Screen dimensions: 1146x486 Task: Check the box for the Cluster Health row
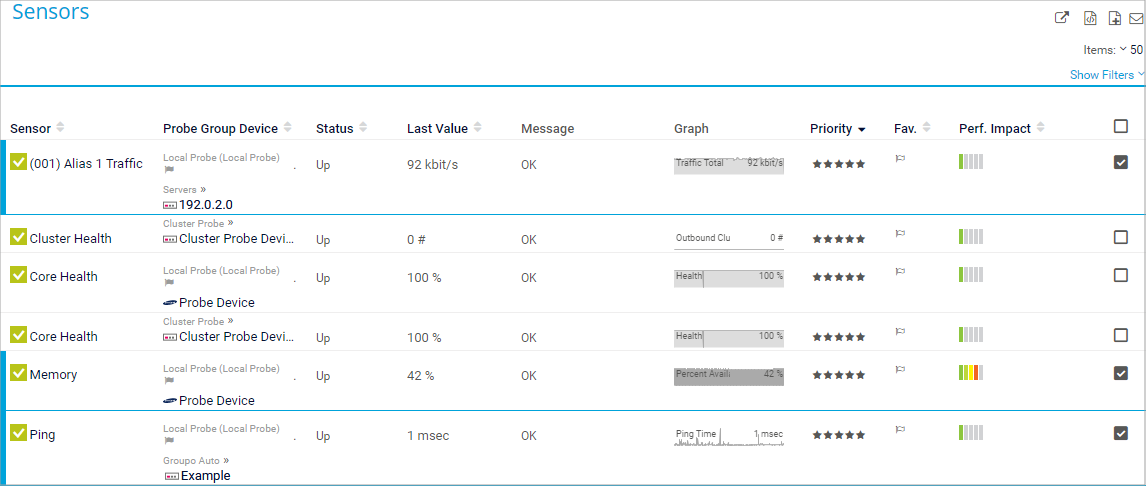(x=1121, y=237)
